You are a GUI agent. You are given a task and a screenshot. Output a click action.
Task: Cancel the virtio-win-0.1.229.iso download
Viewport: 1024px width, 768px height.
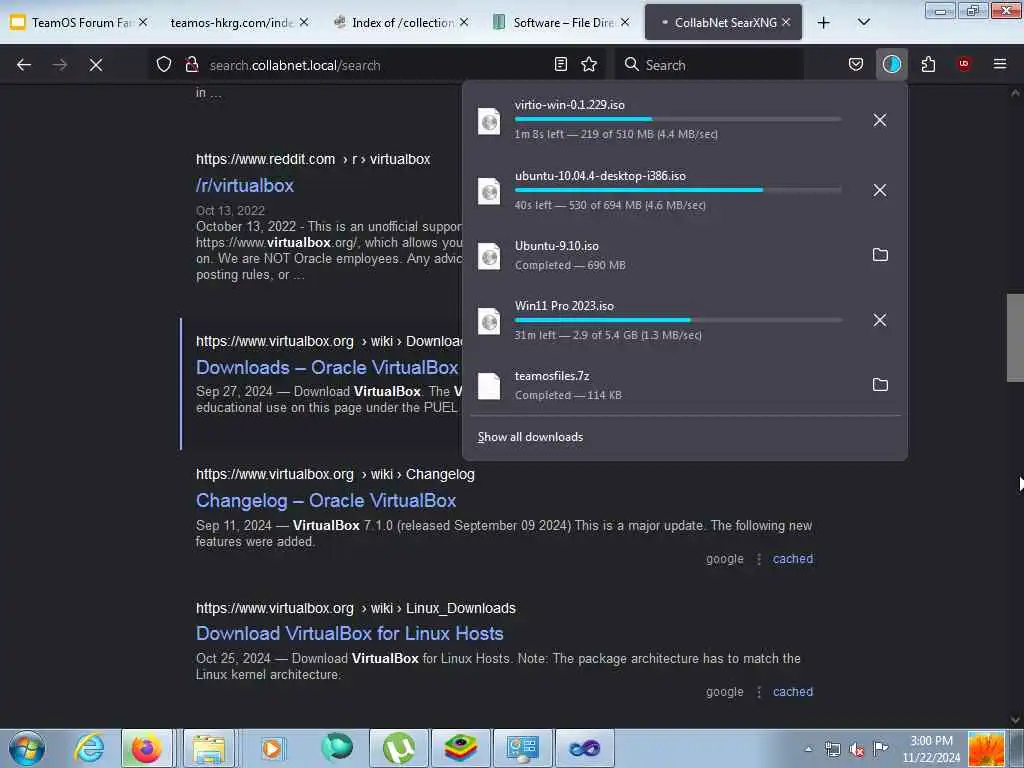click(880, 120)
